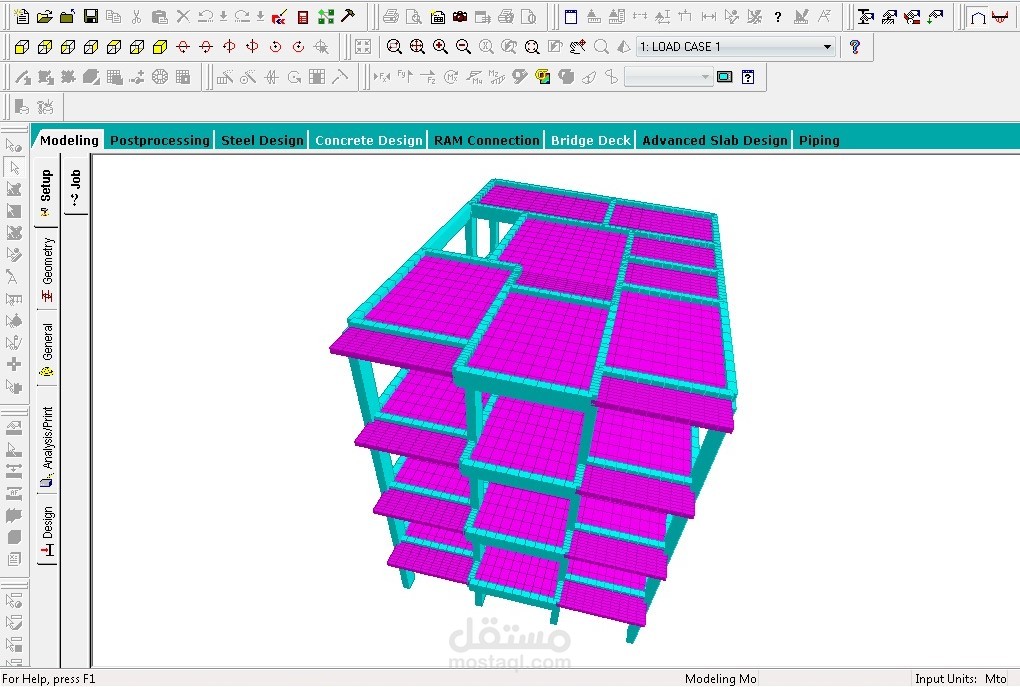Image resolution: width=1020 pixels, height=687 pixels.
Task: Click the zoom window magnifier icon
Action: click(x=394, y=47)
